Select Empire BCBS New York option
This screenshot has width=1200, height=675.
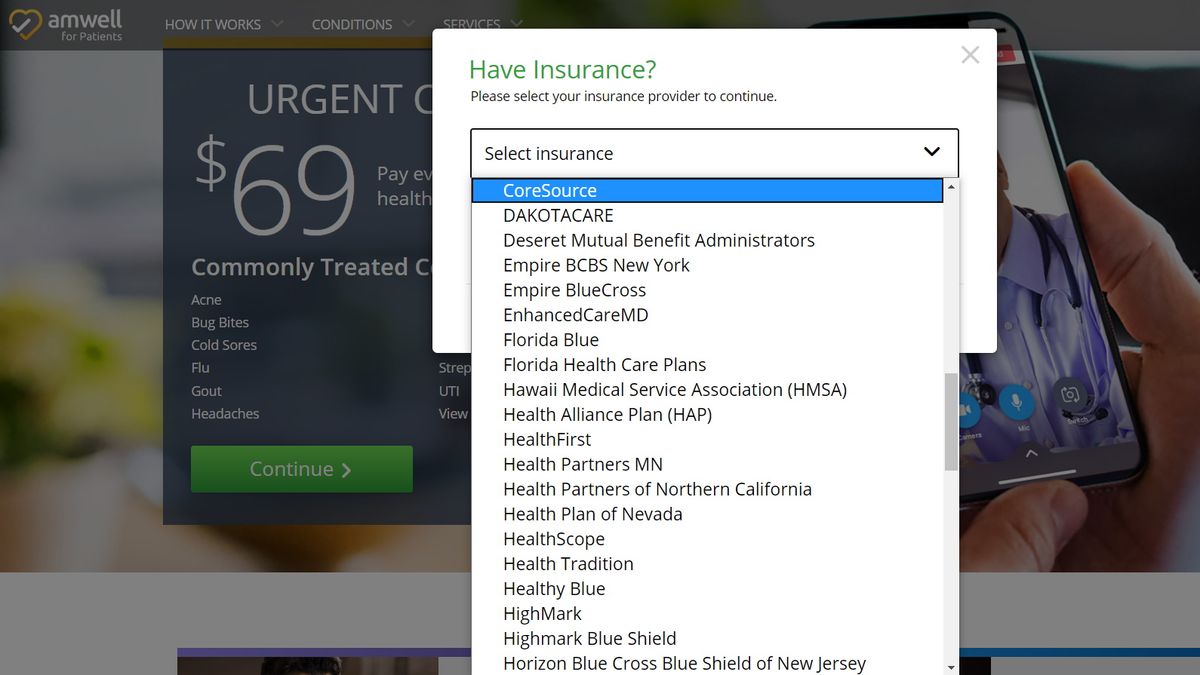pos(596,265)
